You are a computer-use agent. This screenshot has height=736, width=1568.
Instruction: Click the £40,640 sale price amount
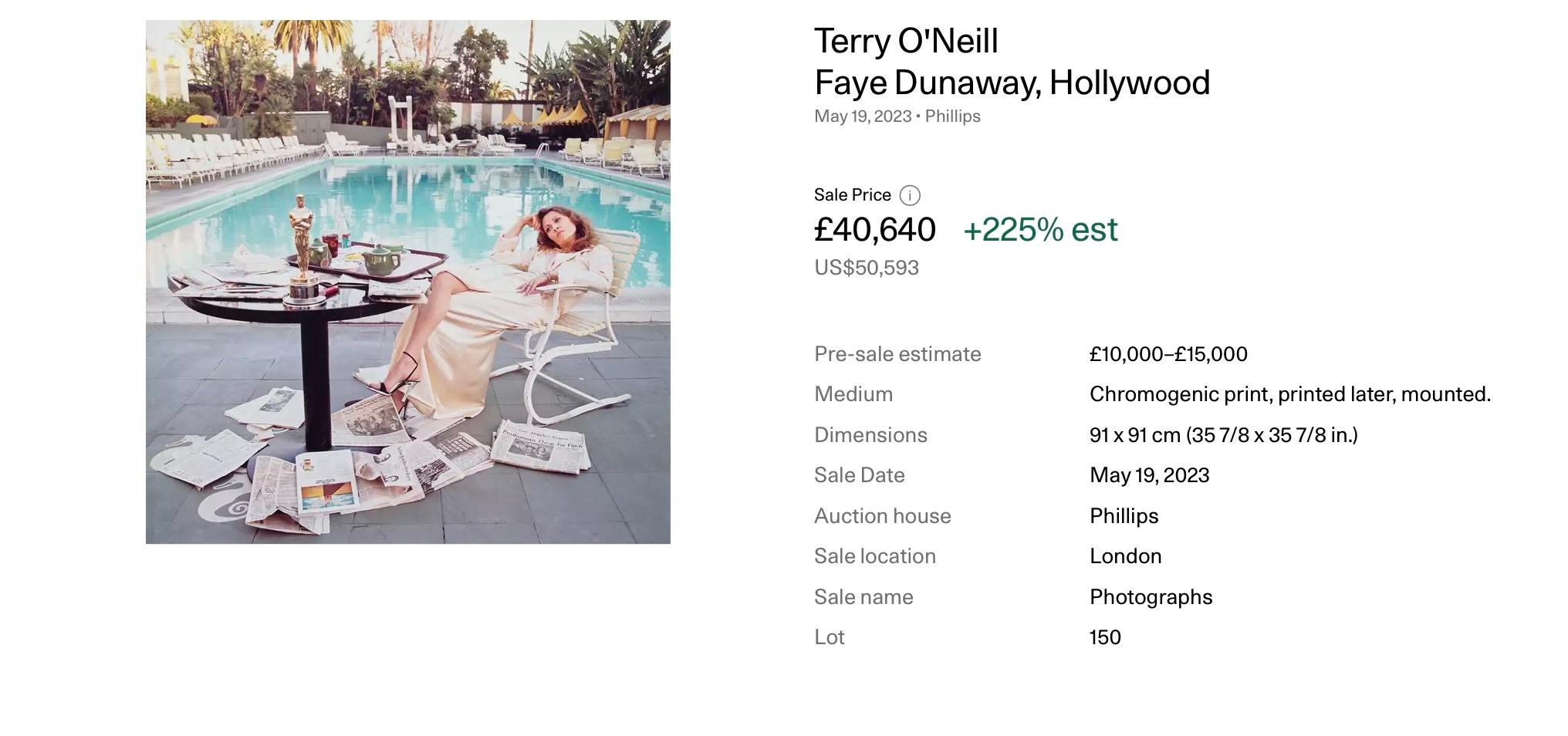[874, 230]
